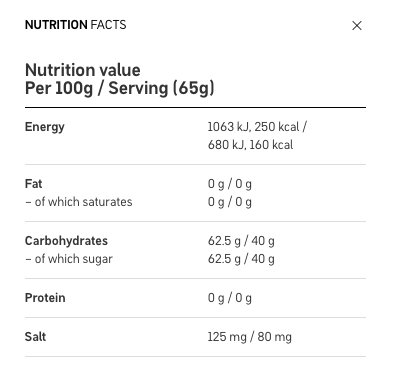Image resolution: width=402 pixels, height=376 pixels.
Task: Click the NUTRITION FACTS title
Action: 76,25
